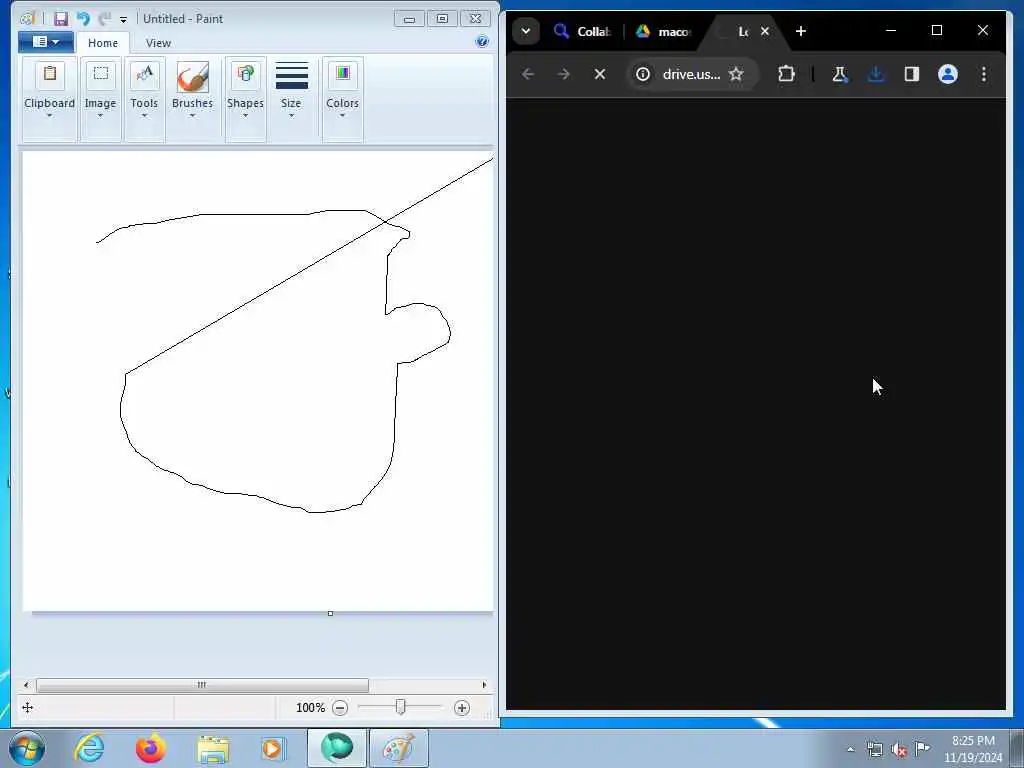The image size is (1024, 768).
Task: Open the Paint file menu button
Action: pos(46,42)
